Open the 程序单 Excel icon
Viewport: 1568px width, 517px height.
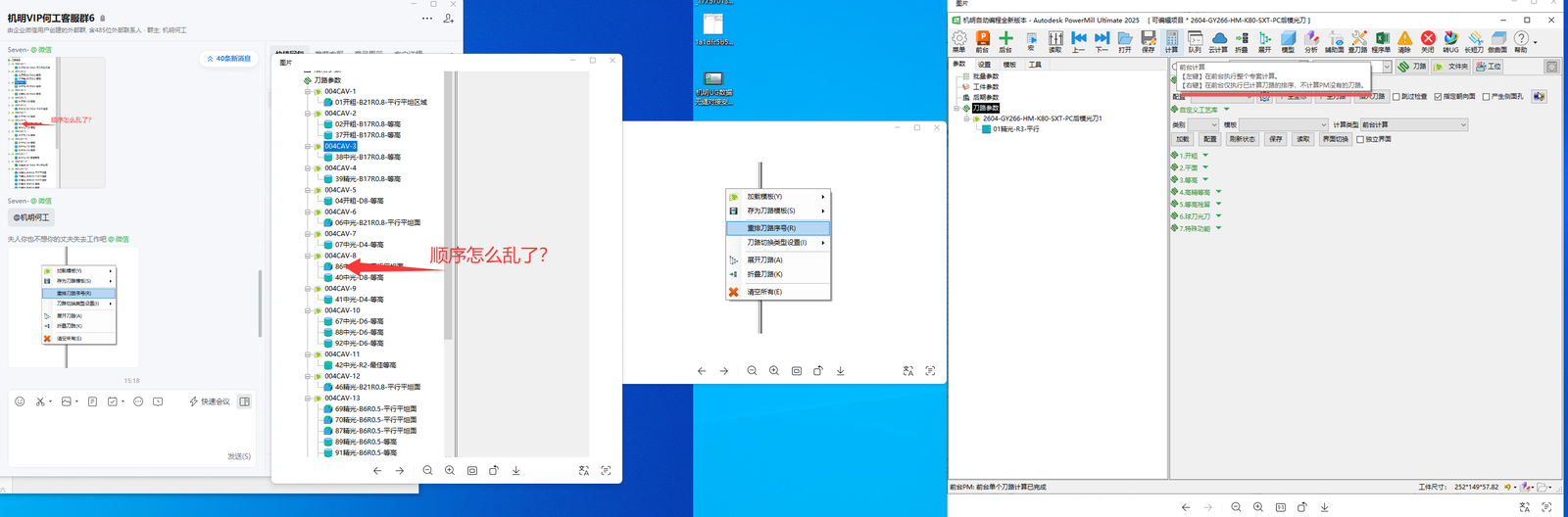click(1381, 41)
